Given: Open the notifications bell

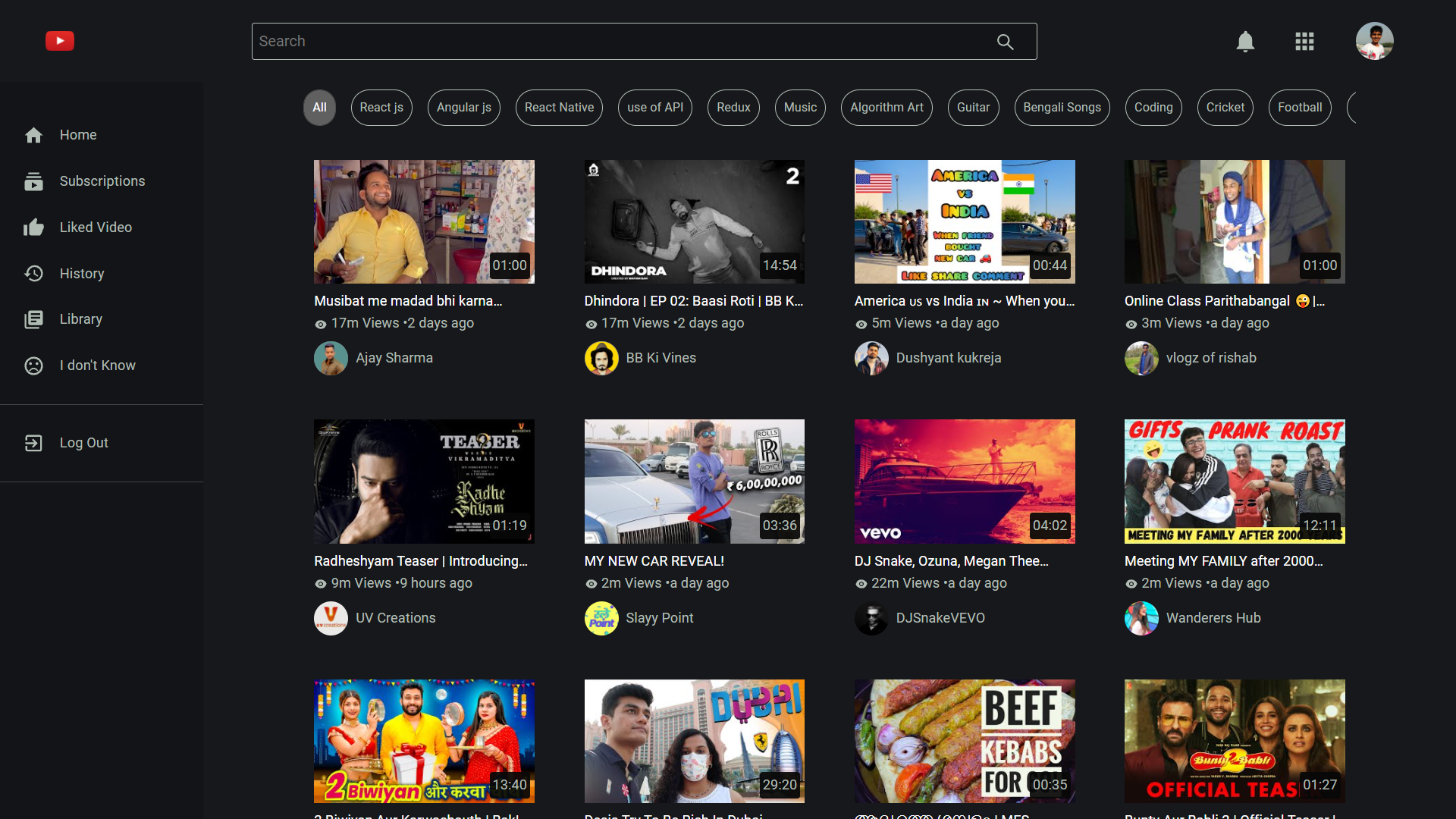Looking at the screenshot, I should click(1244, 42).
